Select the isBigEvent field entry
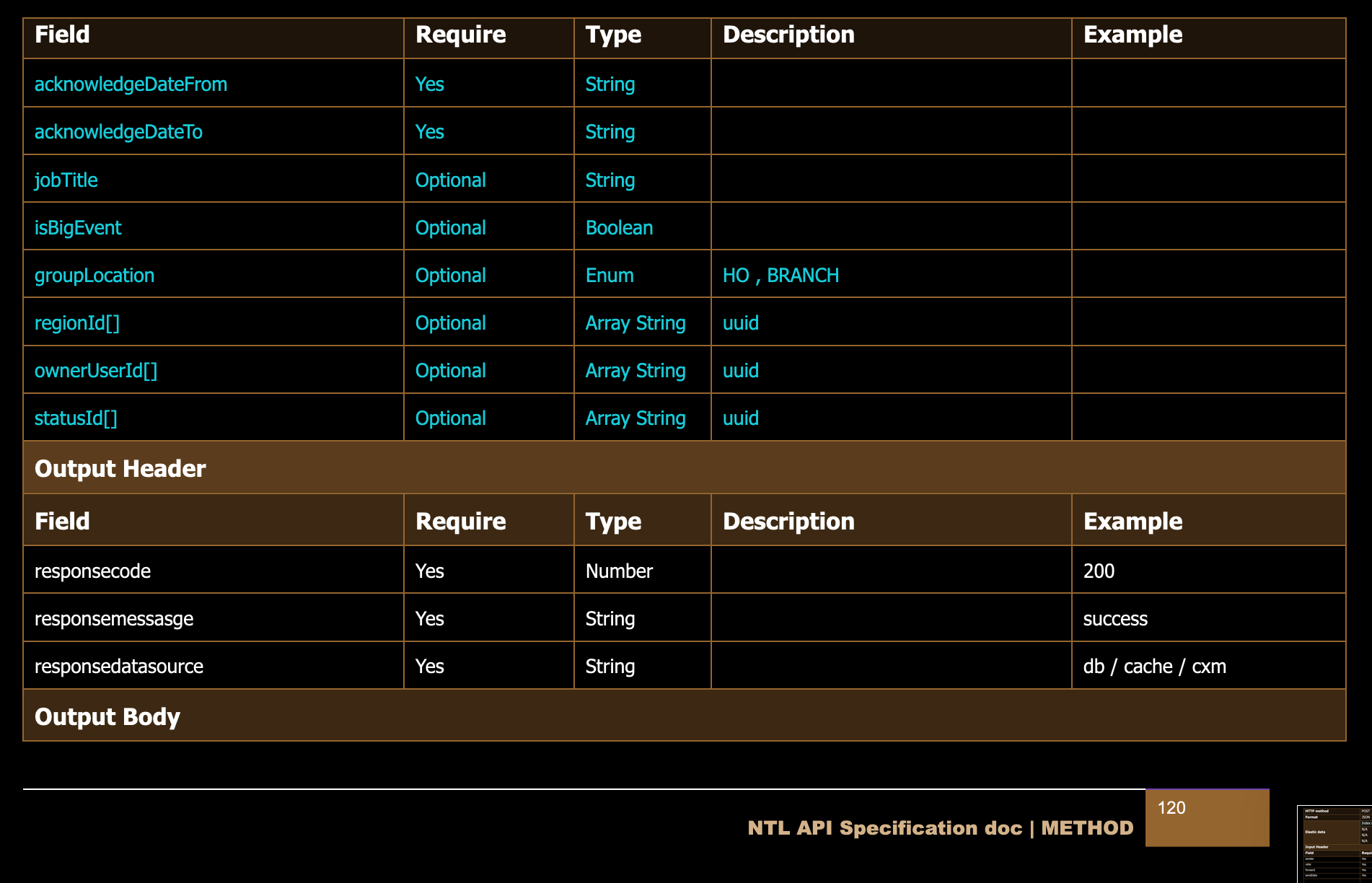Screen dimensions: 1372x883 tap(78, 228)
